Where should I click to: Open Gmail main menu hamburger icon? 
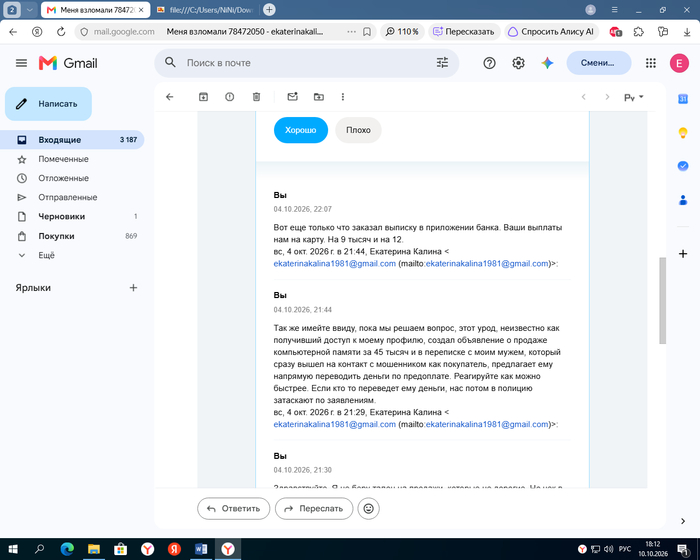pyautogui.click(x=21, y=63)
